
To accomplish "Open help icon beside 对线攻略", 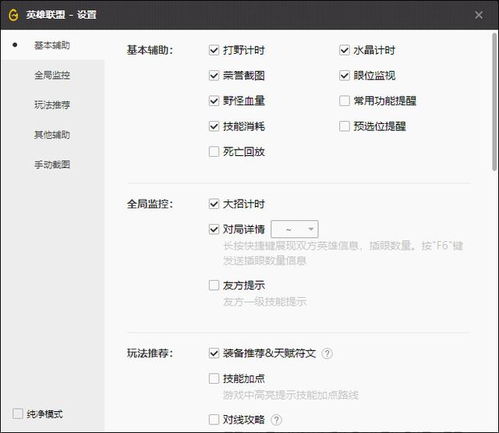I will (276, 420).
